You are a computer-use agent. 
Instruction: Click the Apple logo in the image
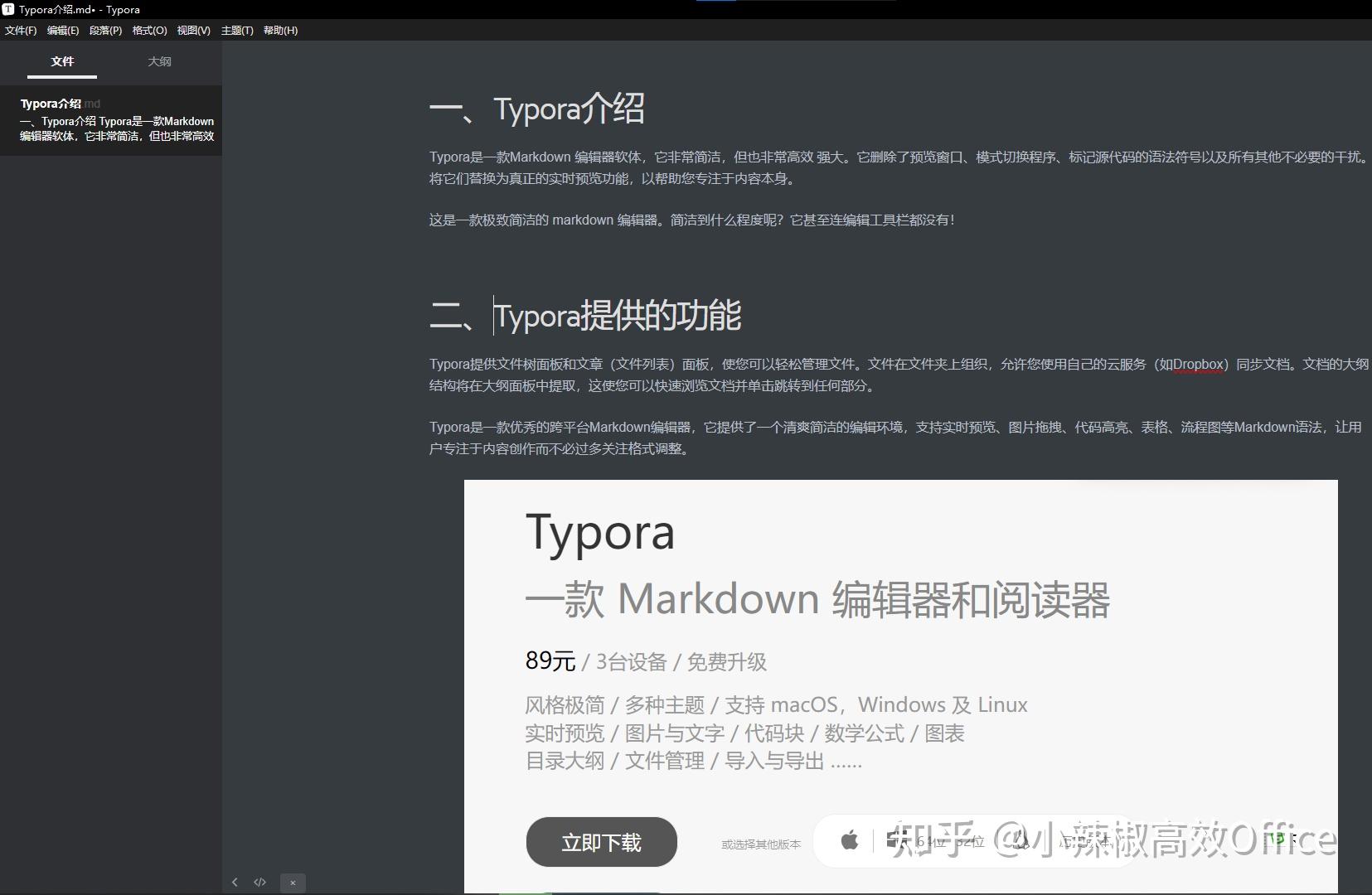[x=850, y=840]
